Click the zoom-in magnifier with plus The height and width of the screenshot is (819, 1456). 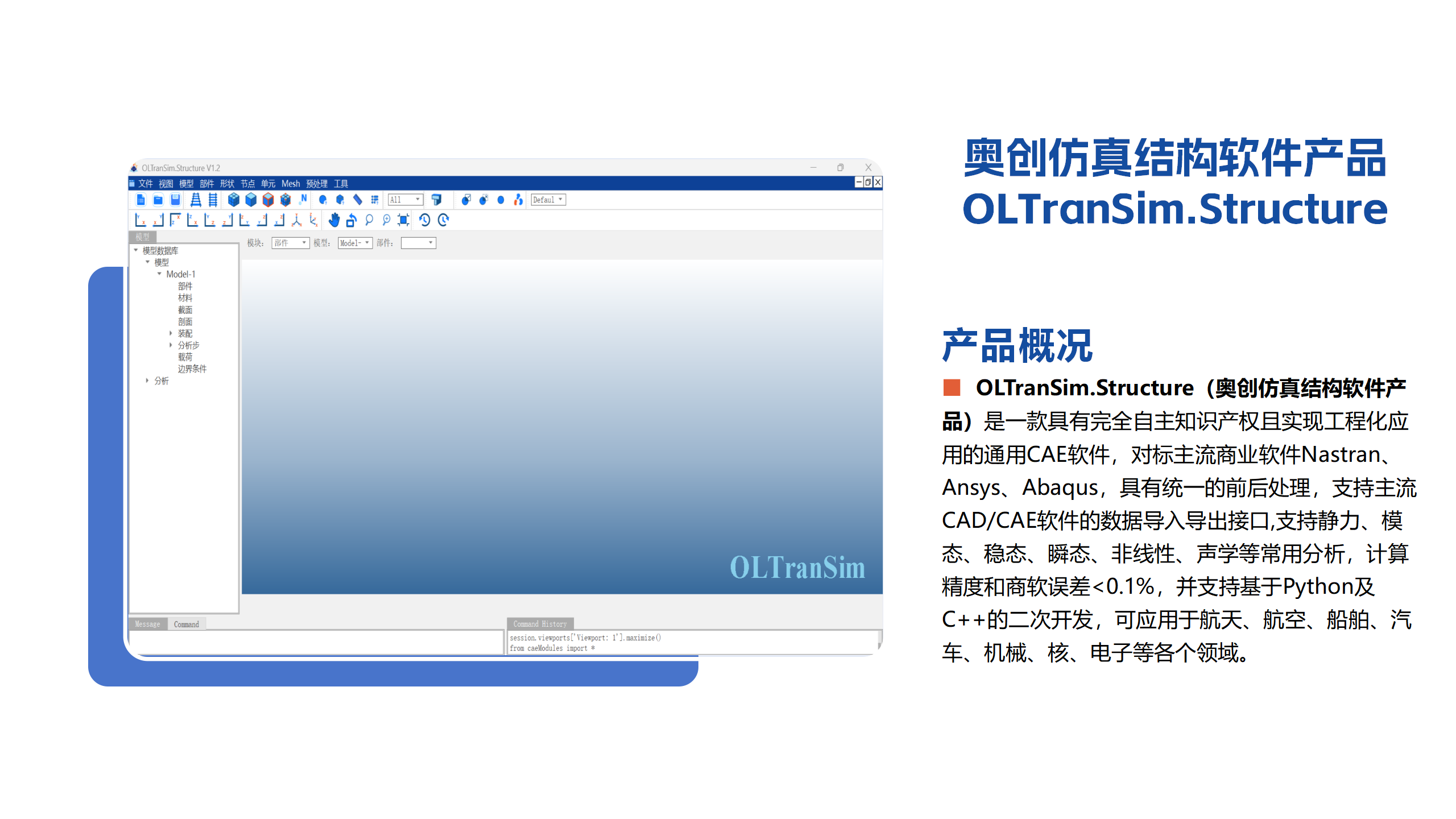tap(386, 220)
